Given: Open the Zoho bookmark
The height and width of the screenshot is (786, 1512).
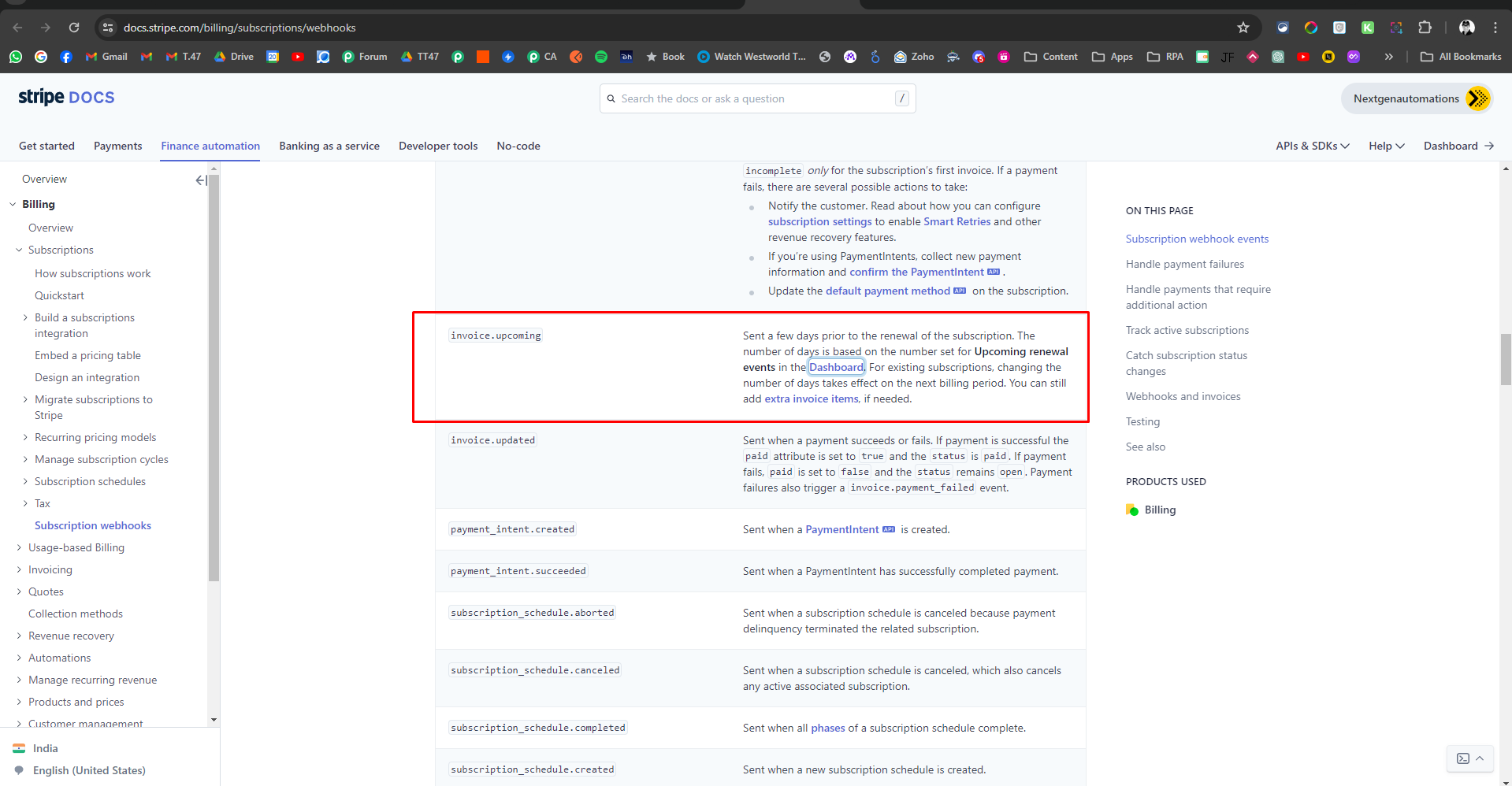Looking at the screenshot, I should click(x=914, y=57).
